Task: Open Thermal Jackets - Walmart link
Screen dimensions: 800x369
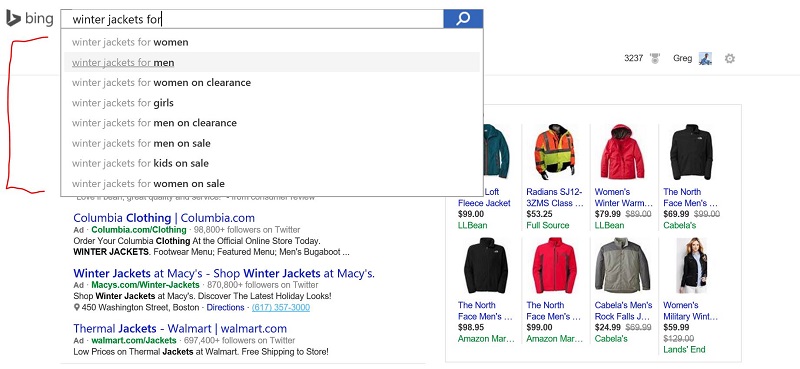Action: click(x=180, y=329)
